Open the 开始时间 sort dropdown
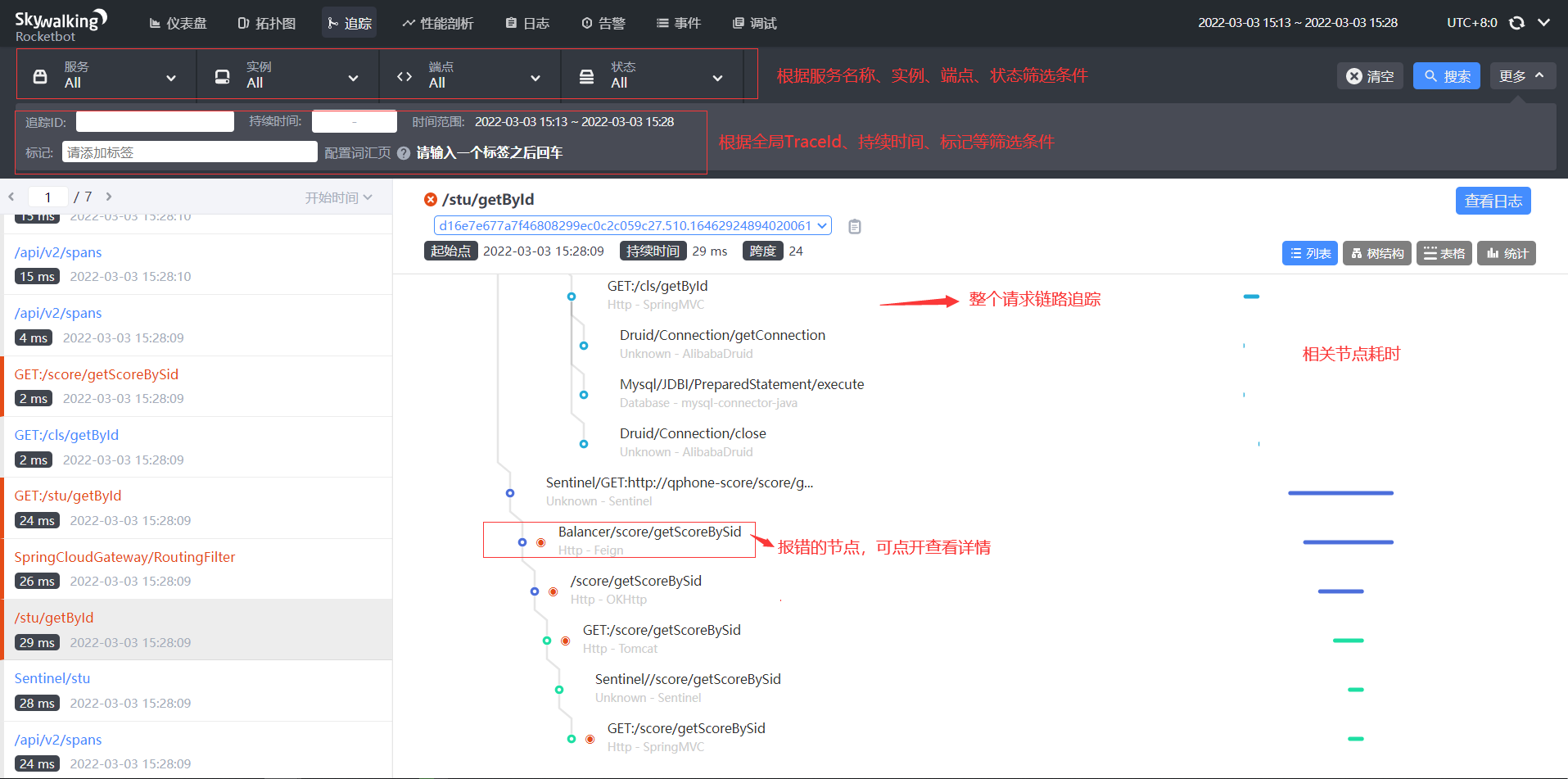The height and width of the screenshot is (779, 1568). tap(338, 197)
